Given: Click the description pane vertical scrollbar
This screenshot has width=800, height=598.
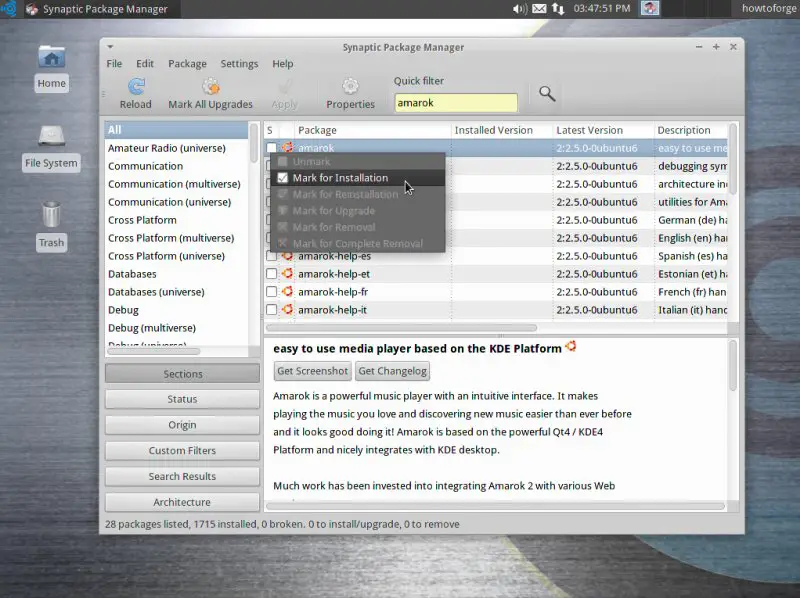Looking at the screenshot, I should pyautogui.click(x=733, y=366).
